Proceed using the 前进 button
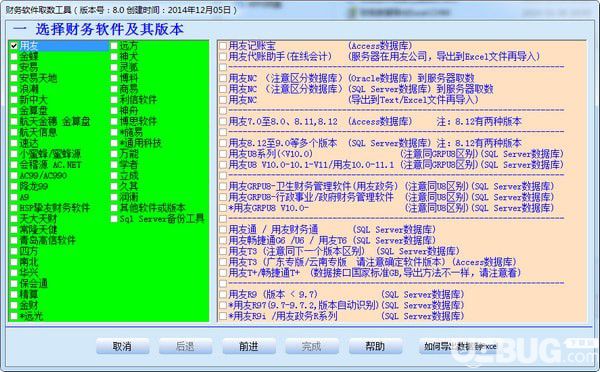The width and height of the screenshot is (600, 372). [249, 346]
